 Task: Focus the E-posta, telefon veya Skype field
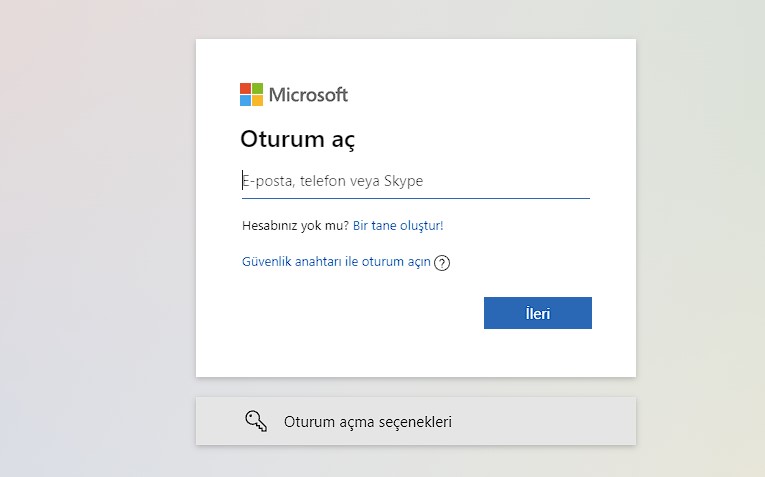(x=415, y=181)
